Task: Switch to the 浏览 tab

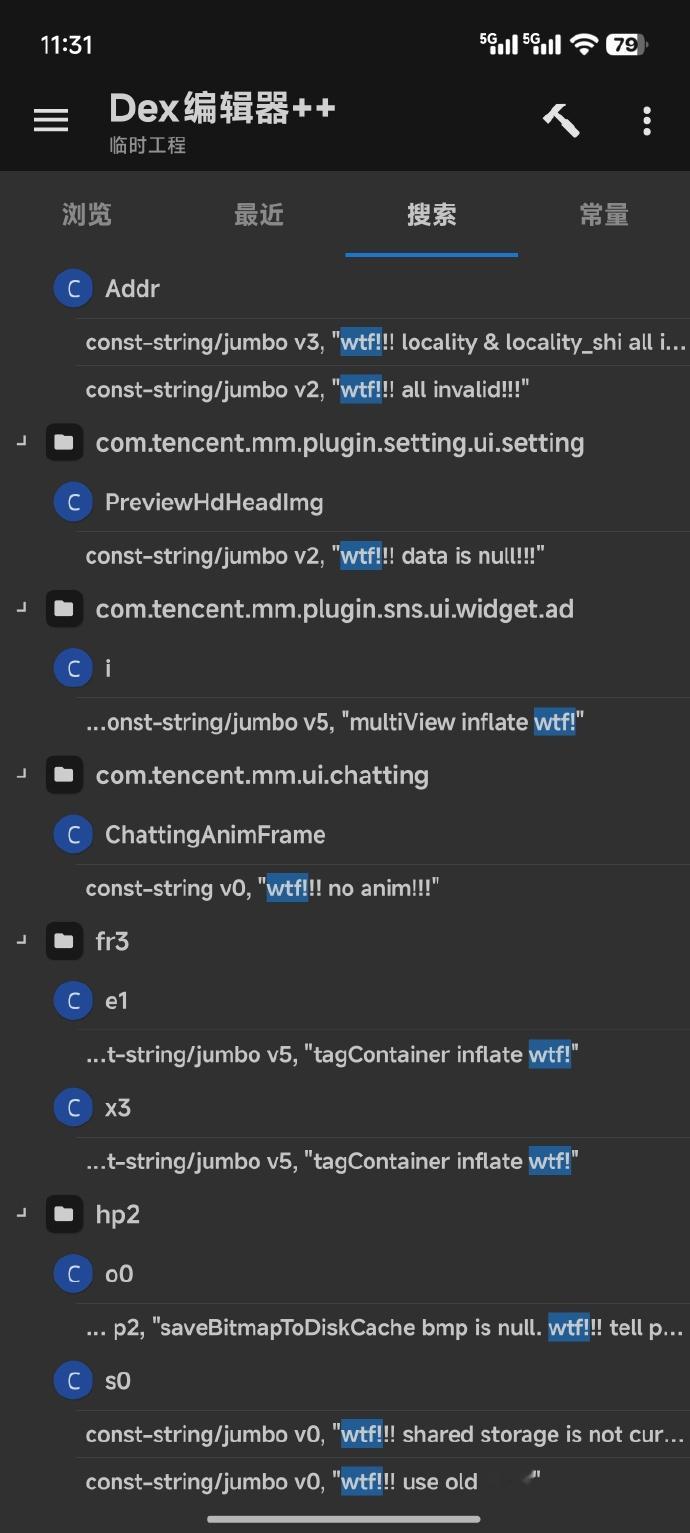Action: [87, 215]
